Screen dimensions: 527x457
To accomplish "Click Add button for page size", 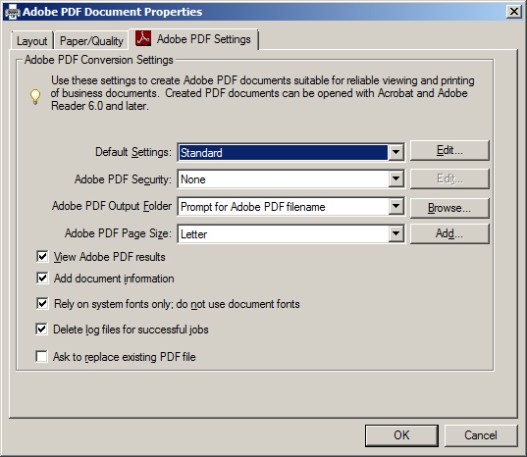I will (449, 233).
